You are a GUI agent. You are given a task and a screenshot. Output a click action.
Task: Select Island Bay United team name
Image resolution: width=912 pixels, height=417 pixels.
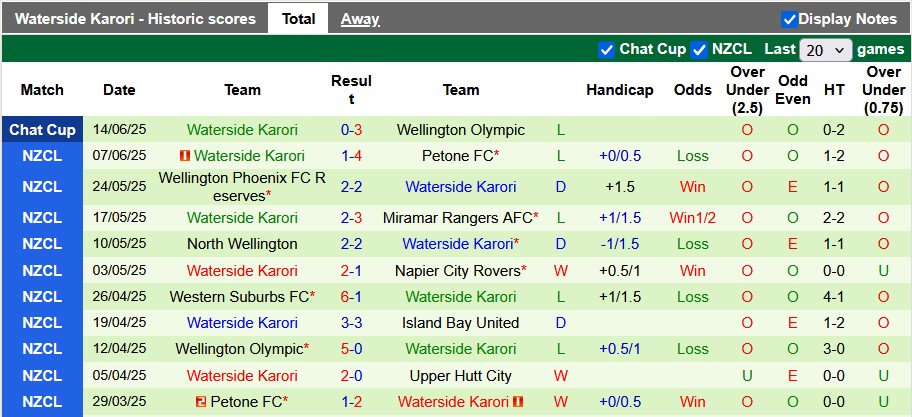460,323
